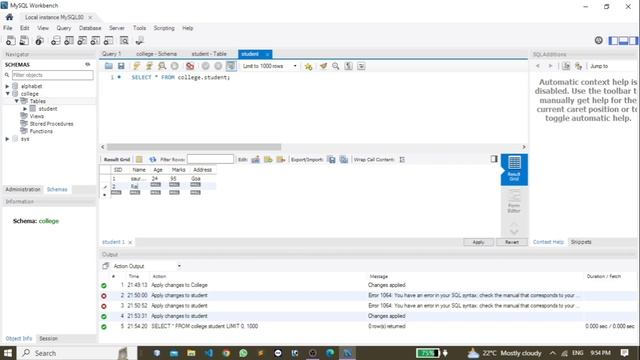Screen dimensions: 640x360
Task: Open the Query menu
Action: pos(64,28)
